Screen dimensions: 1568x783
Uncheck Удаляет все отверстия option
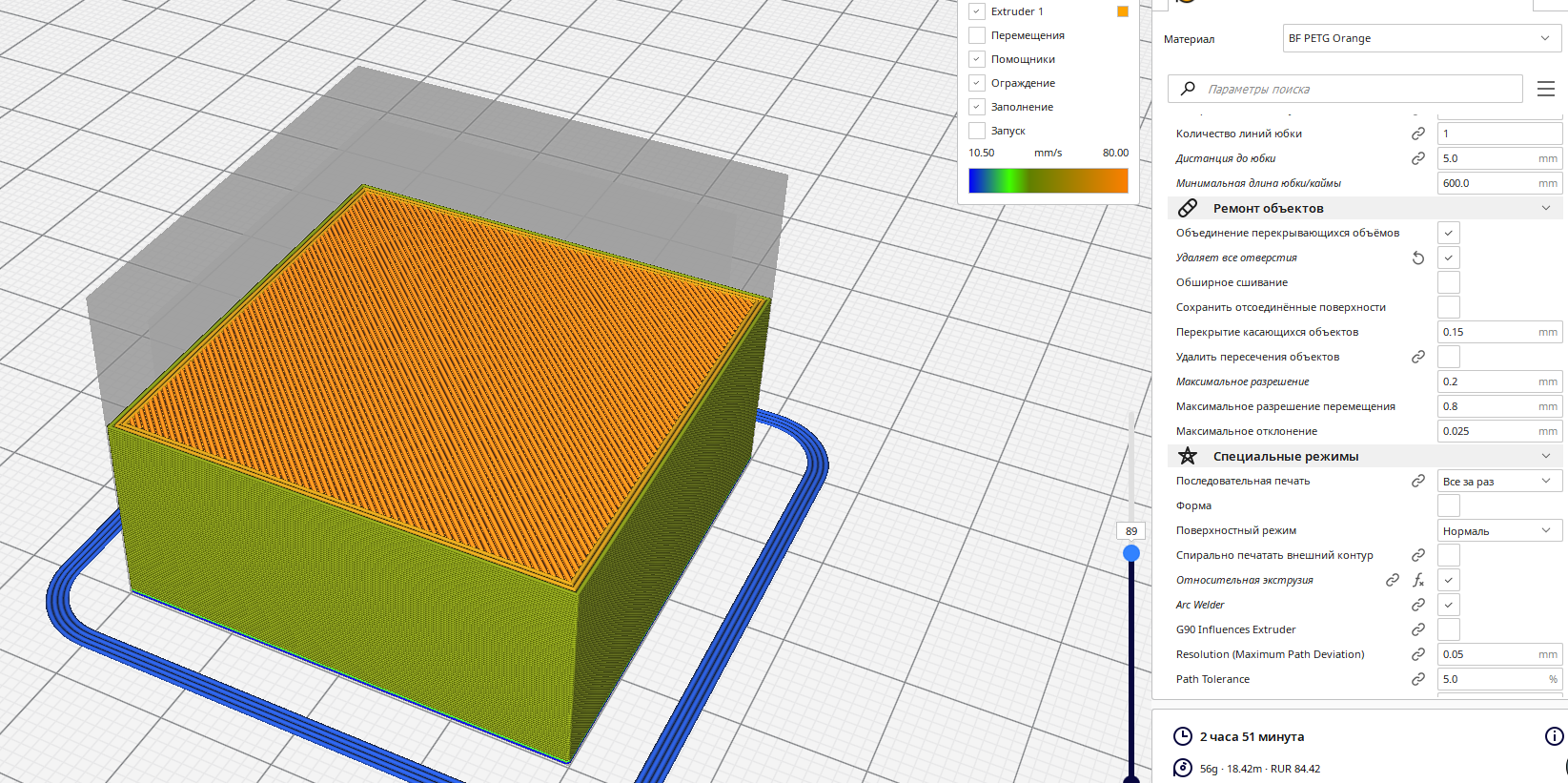pos(1449,258)
